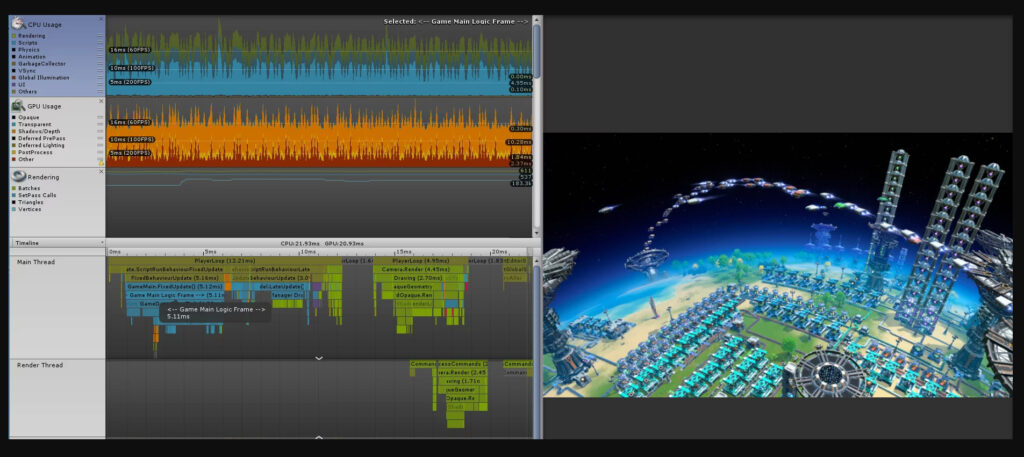Viewport: 1024px width, 457px height.
Task: Click the reorder handle beside Opaque
Action: [x=100, y=118]
